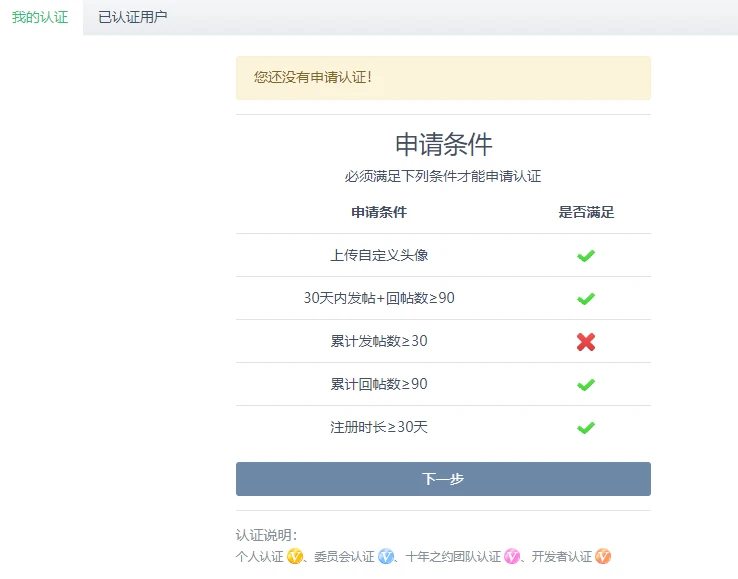The image size is (738, 579).
Task: Click the green check for 累计回帖数≥90
Action: click(586, 385)
